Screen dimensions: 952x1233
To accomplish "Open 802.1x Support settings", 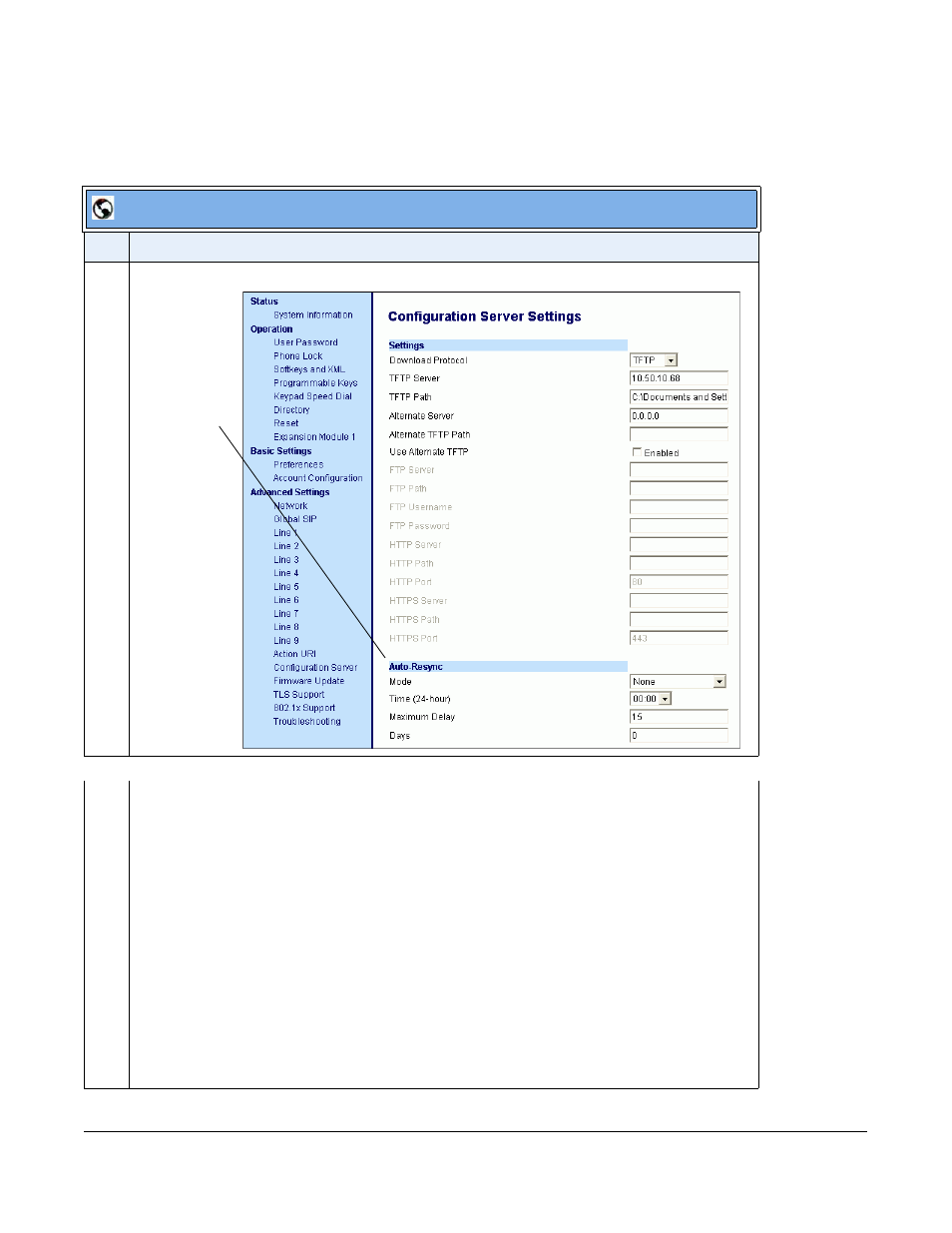I will point(304,708).
